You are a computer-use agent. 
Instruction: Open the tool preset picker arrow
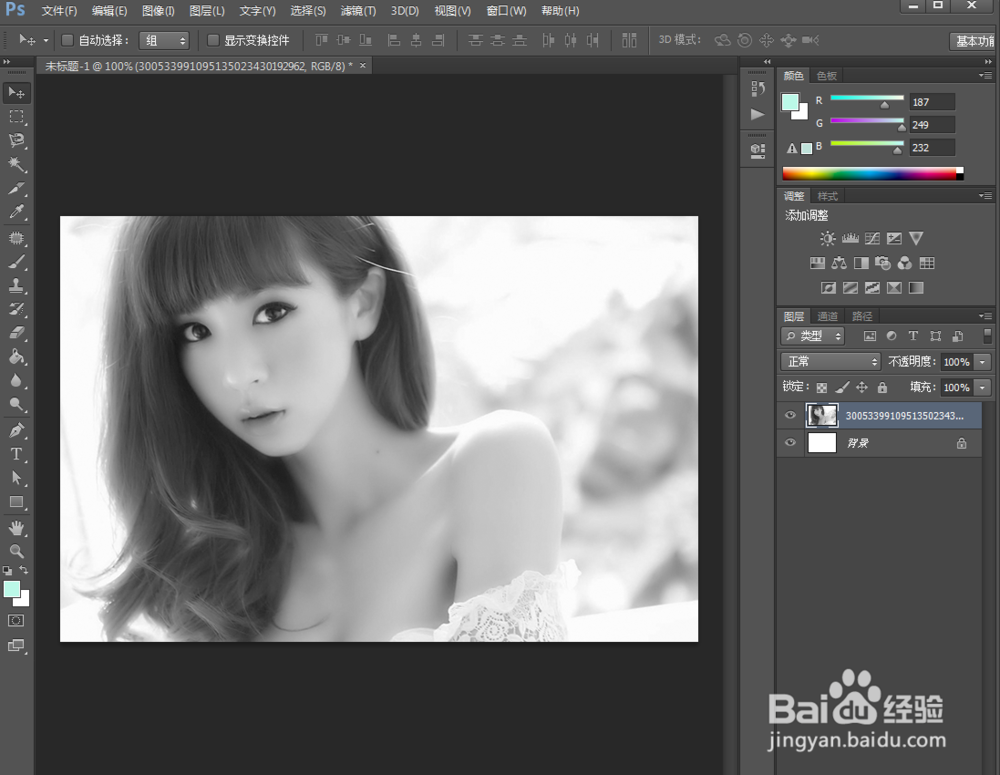tap(46, 40)
